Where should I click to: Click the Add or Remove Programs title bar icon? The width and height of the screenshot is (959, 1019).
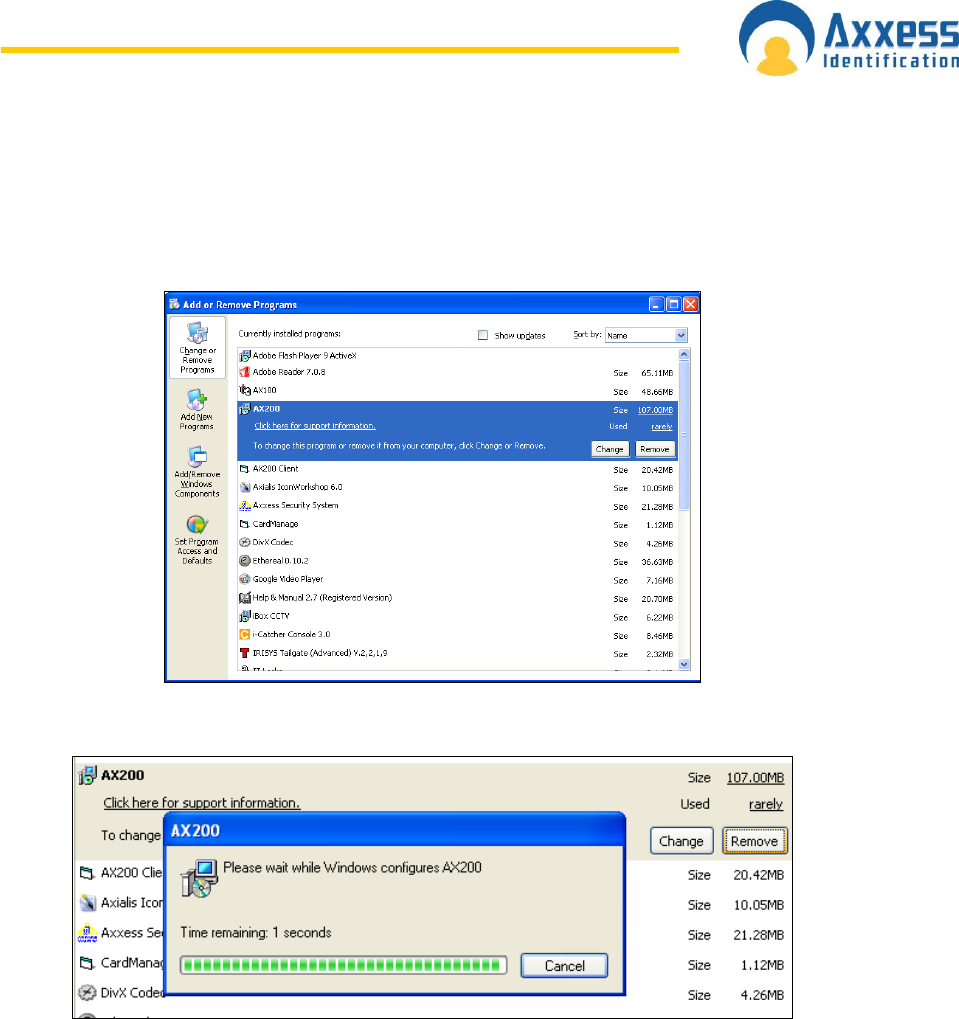[174, 303]
